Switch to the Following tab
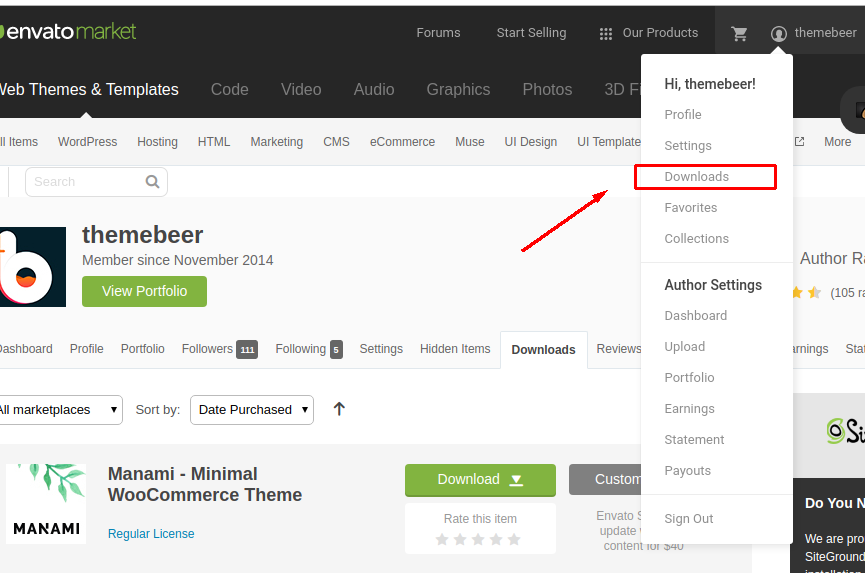Image resolution: width=865 pixels, height=573 pixels. coord(301,349)
